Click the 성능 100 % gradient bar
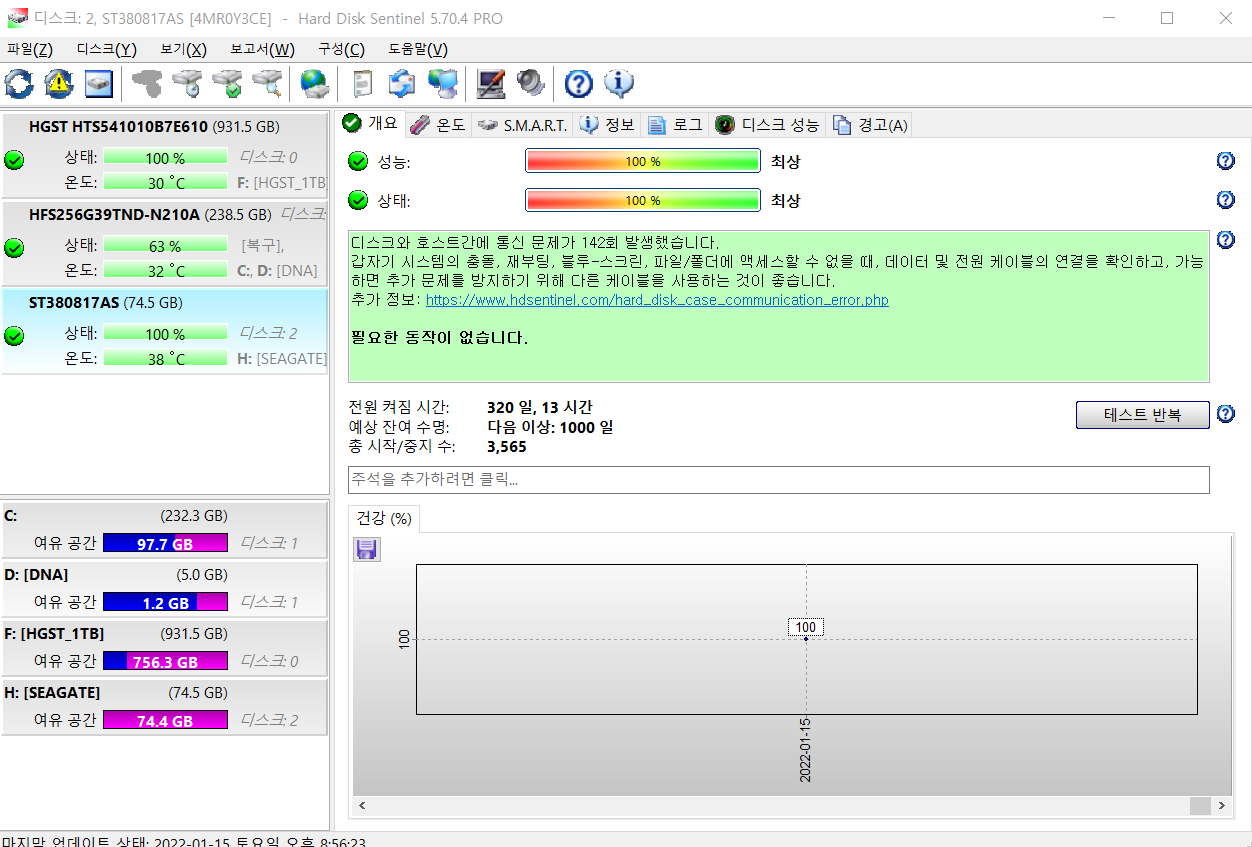Viewport: 1252px width, 847px height. coord(643,161)
